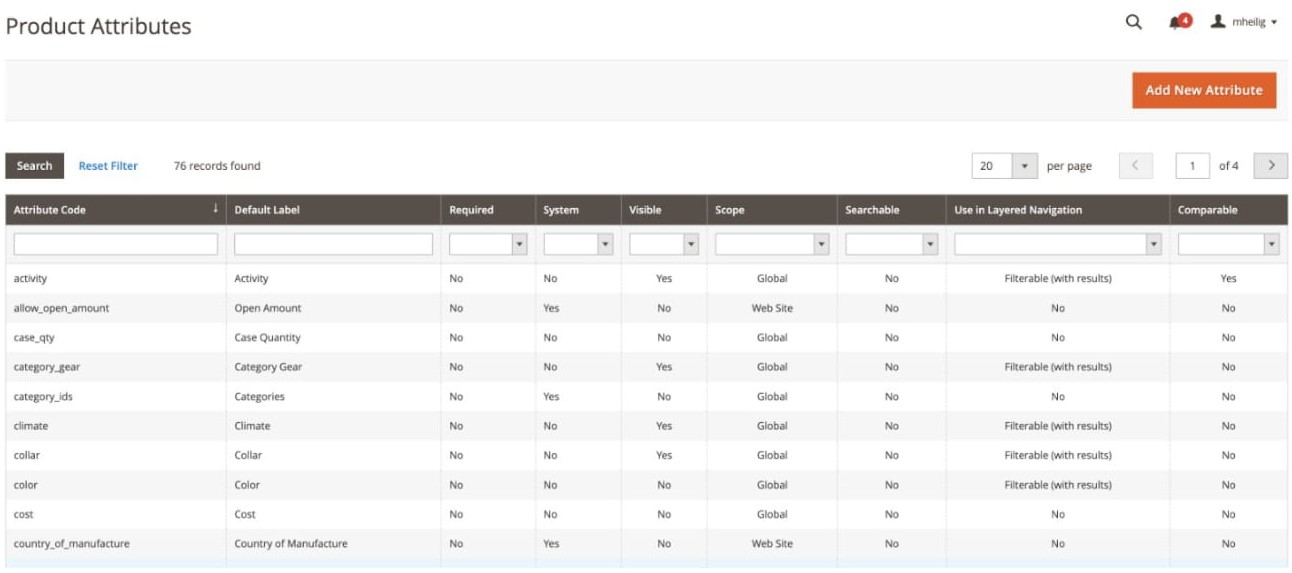This screenshot has height=573, width=1292.
Task: Sort by Default Label column header
Action: pos(267,210)
